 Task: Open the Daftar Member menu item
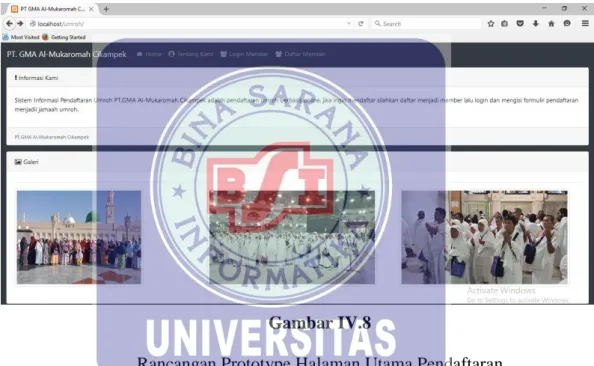coord(300,54)
